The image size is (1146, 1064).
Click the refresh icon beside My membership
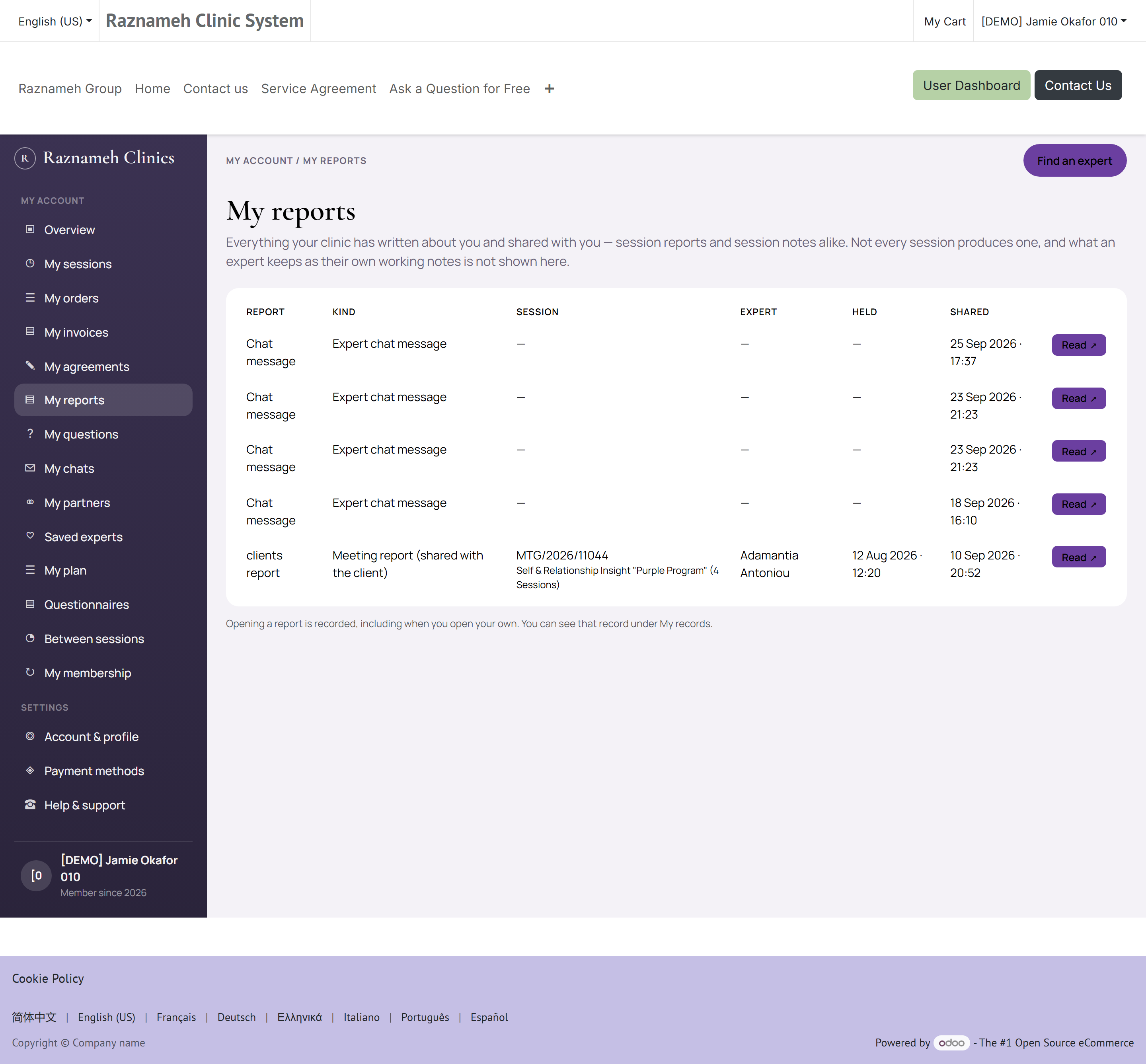pos(30,672)
